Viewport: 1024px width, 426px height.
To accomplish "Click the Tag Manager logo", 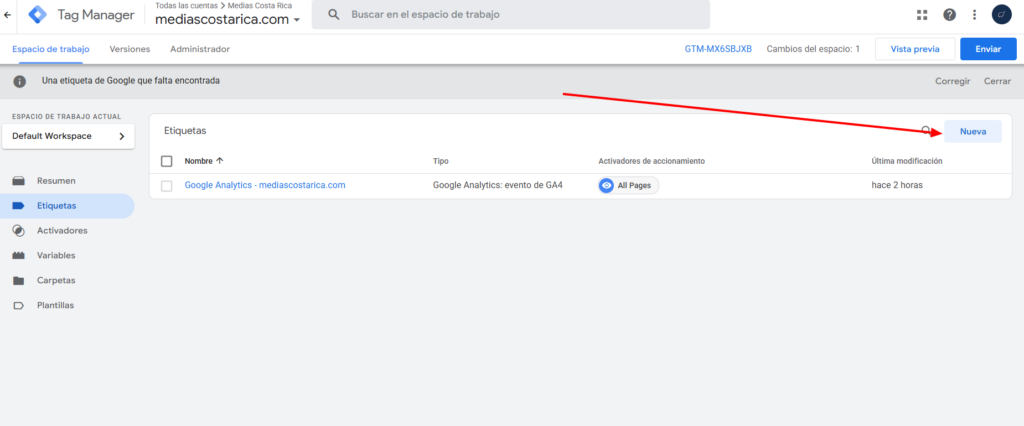I will (x=38, y=15).
